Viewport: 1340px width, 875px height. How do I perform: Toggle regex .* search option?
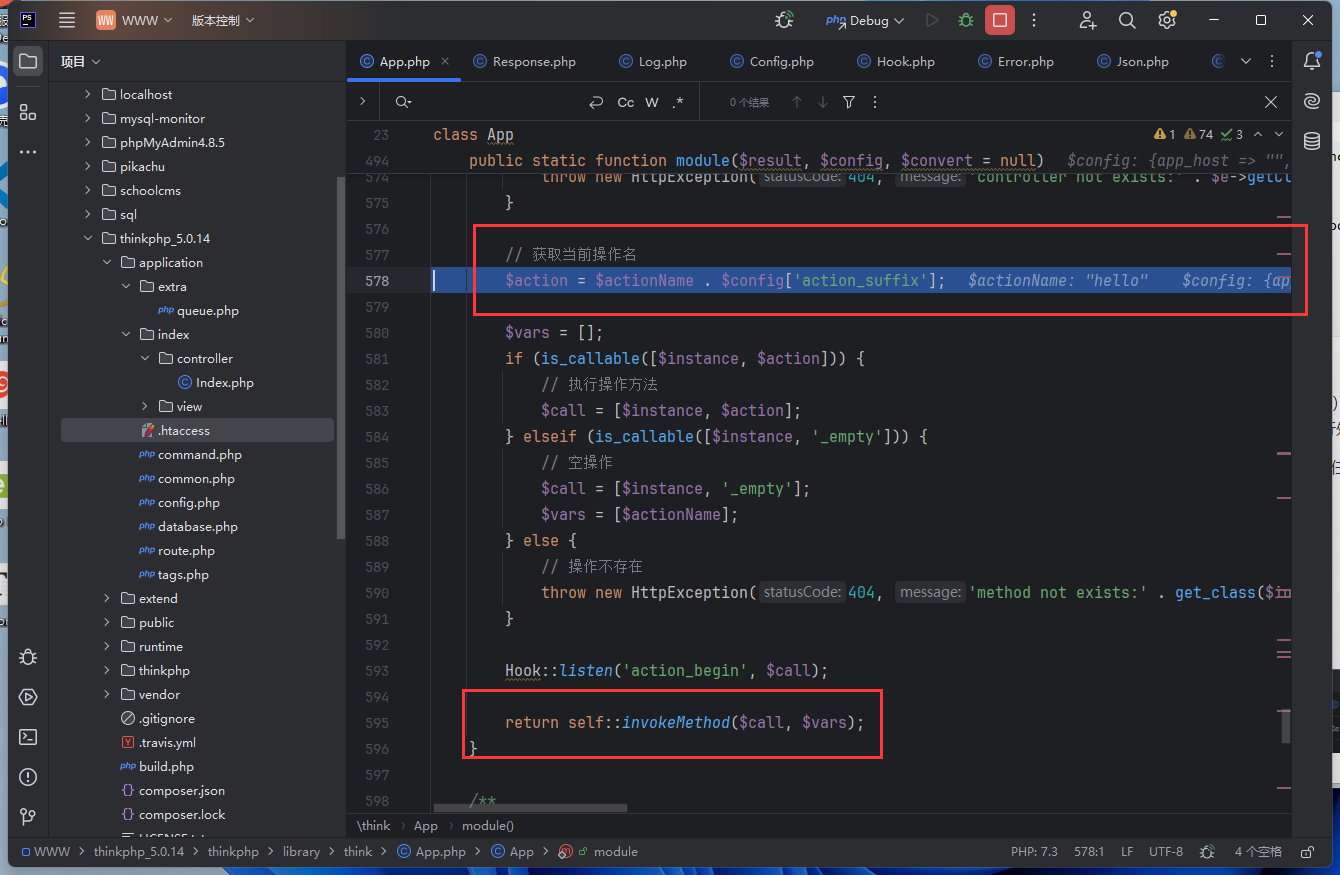tap(678, 102)
